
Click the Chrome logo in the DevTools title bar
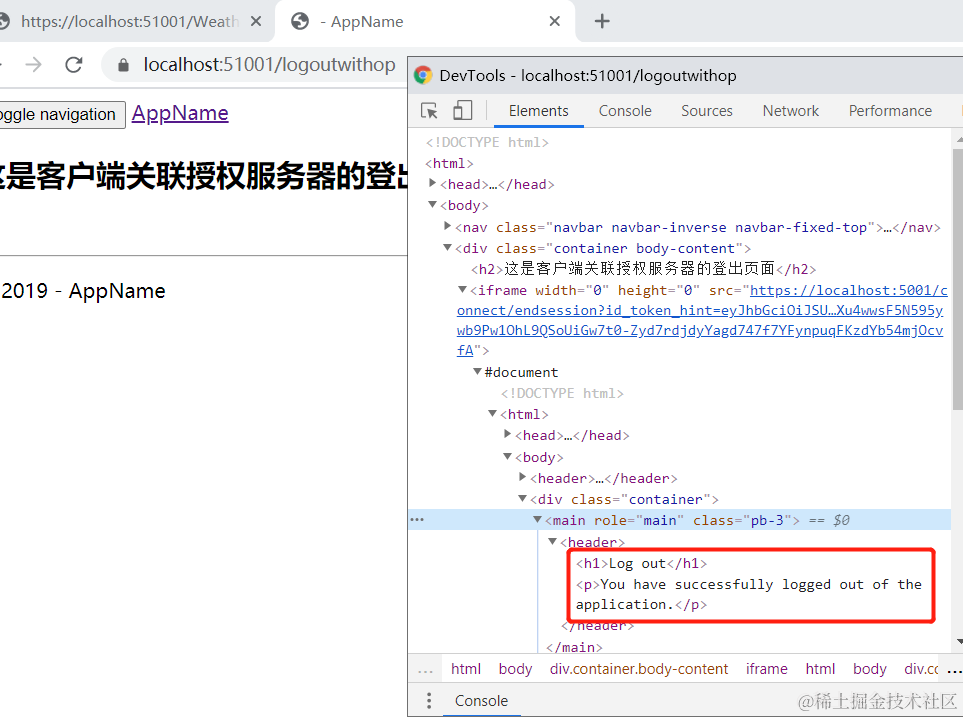point(423,75)
